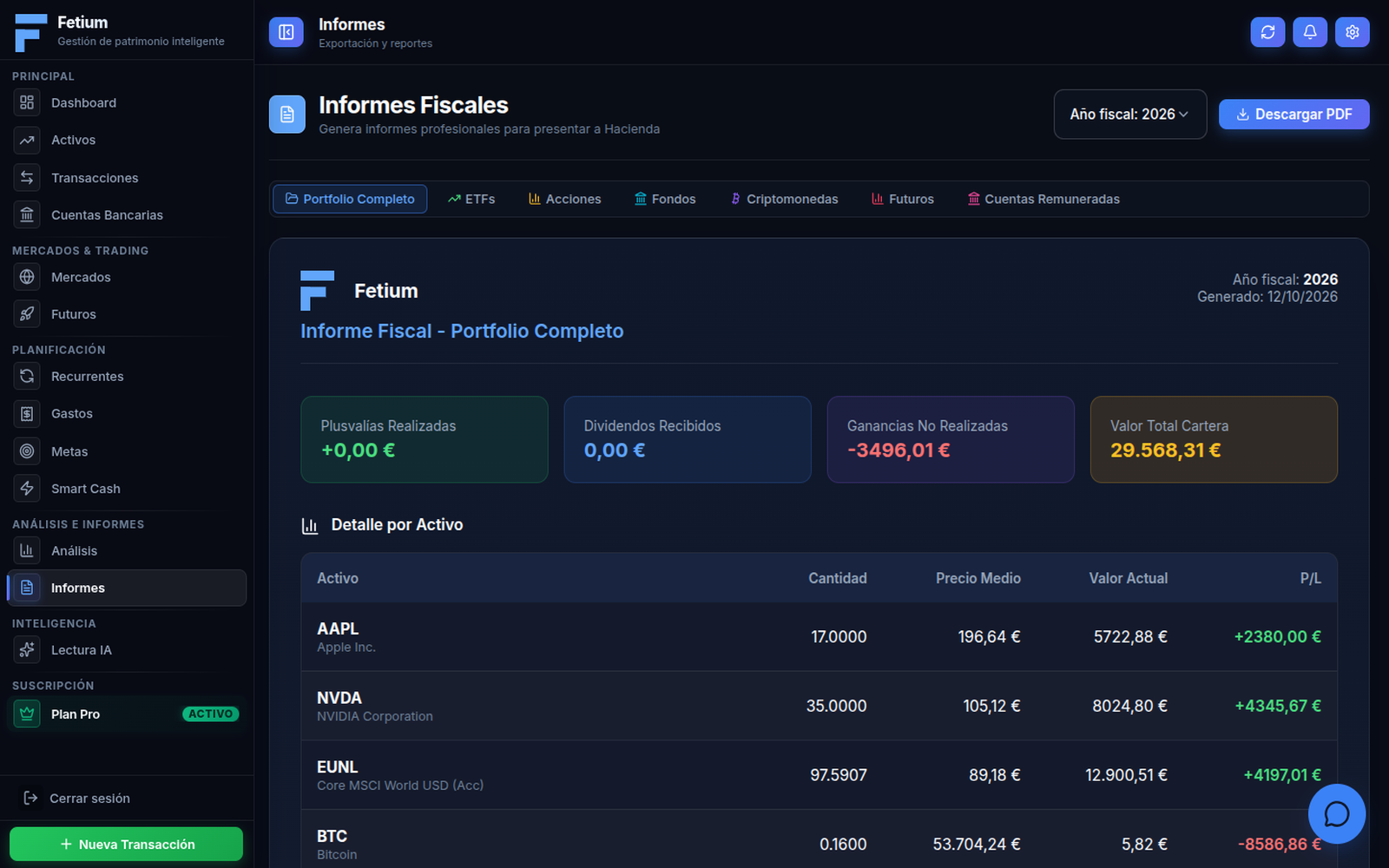Screen dimensions: 1389x868
Task: Click the Valor Total Cartera card
Action: point(1214,439)
